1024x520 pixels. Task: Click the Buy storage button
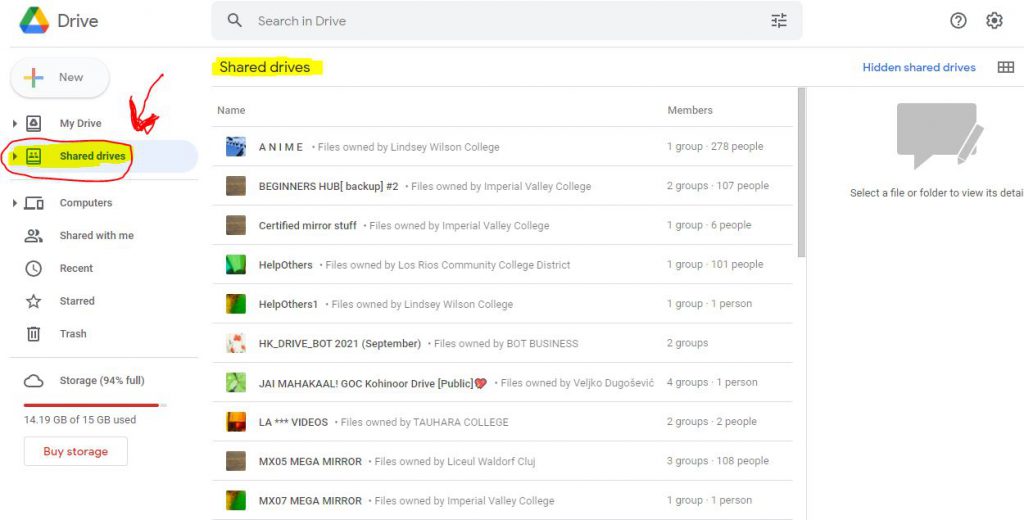point(76,451)
